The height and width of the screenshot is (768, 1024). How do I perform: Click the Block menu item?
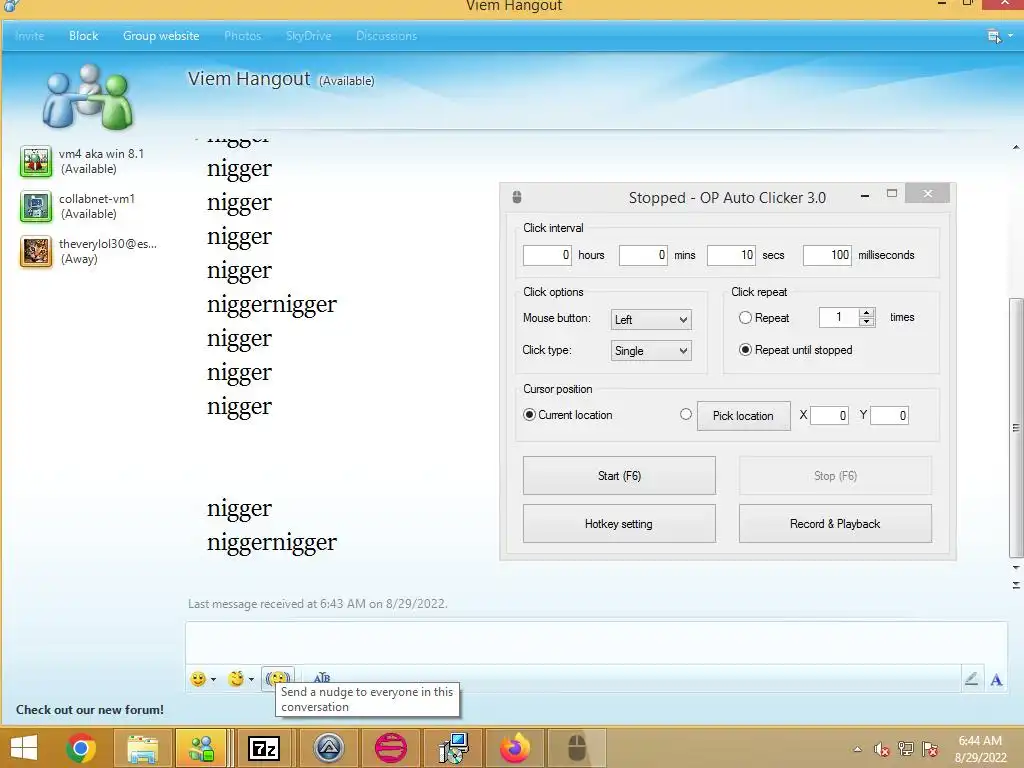point(84,36)
